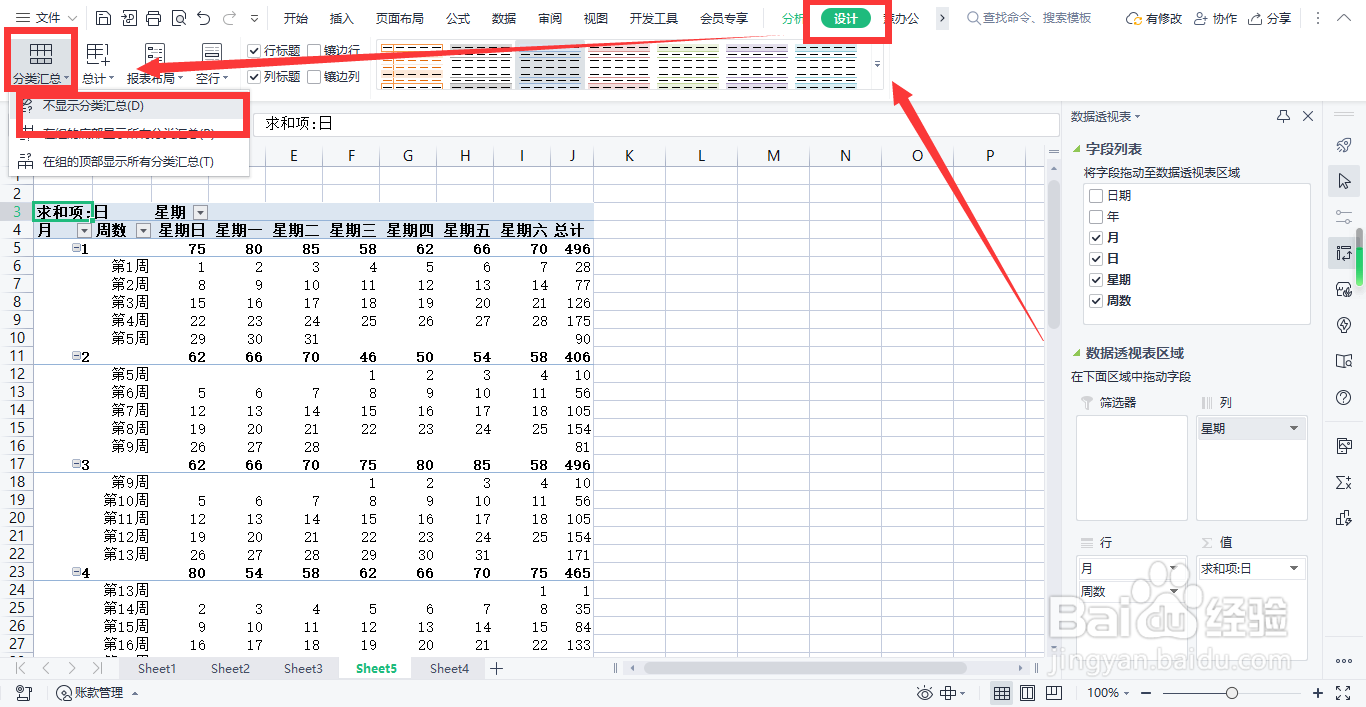Select 不显示分类汇总(D) menu item
Image resolution: width=1366 pixels, height=707 pixels.
tap(129, 105)
